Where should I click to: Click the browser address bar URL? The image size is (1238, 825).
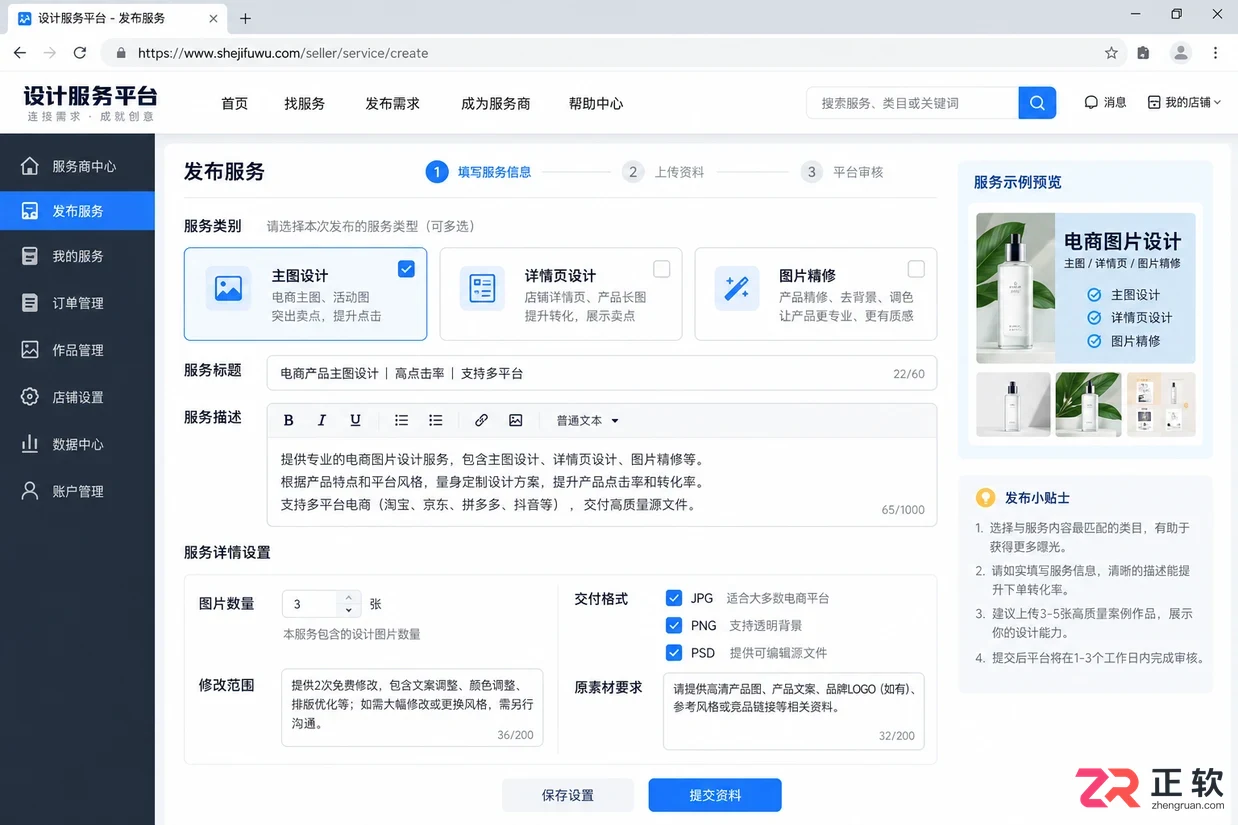283,53
